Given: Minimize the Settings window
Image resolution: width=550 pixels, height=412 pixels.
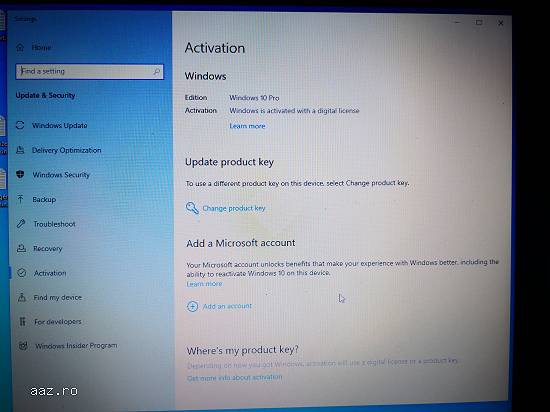Looking at the screenshot, I should coord(457,22).
